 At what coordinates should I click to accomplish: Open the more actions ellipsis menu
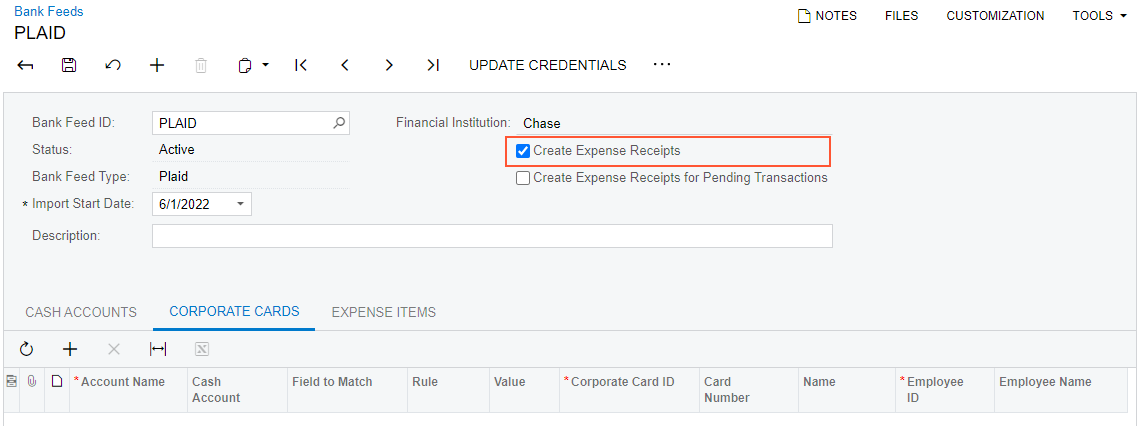(662, 65)
